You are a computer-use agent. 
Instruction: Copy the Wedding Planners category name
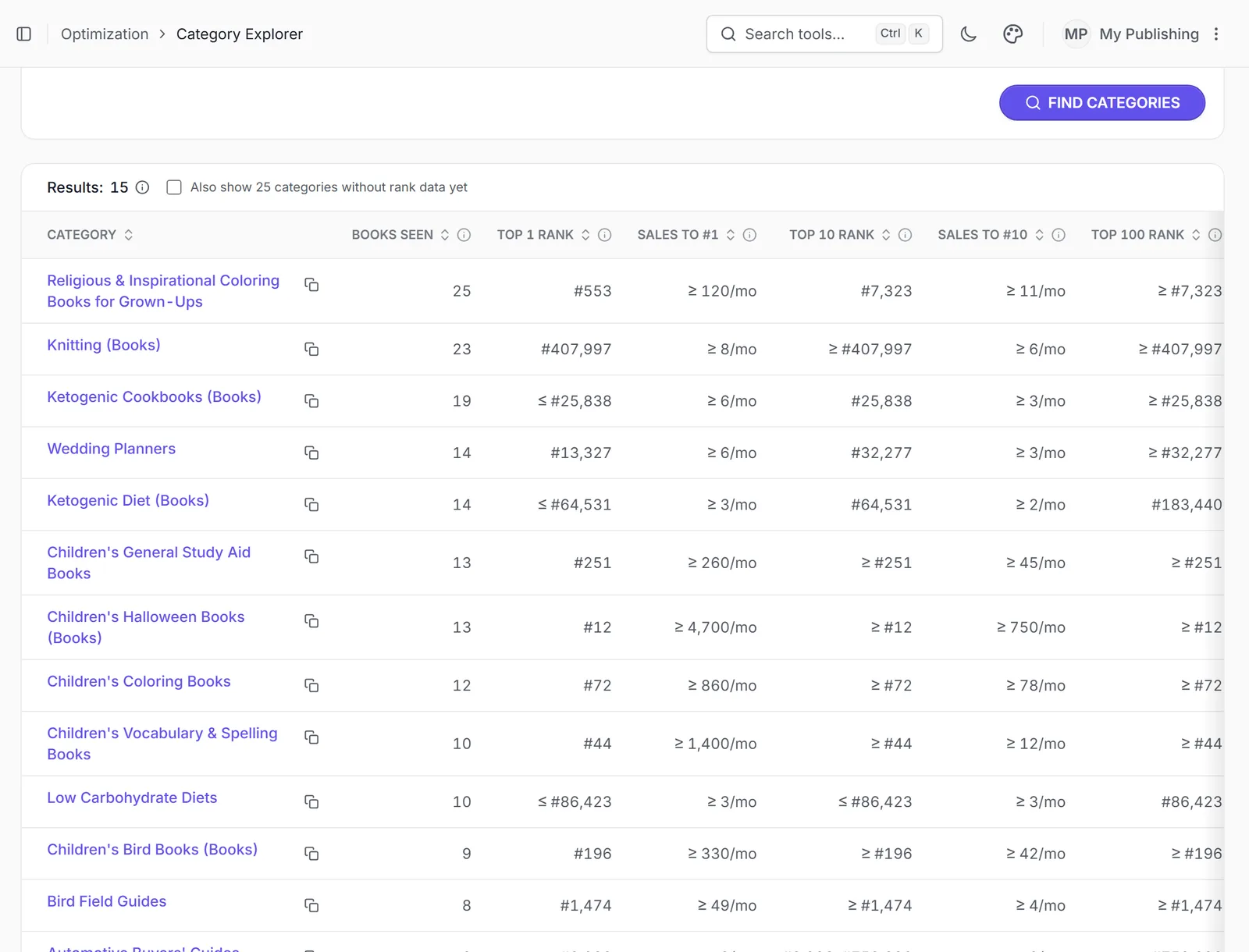311,453
